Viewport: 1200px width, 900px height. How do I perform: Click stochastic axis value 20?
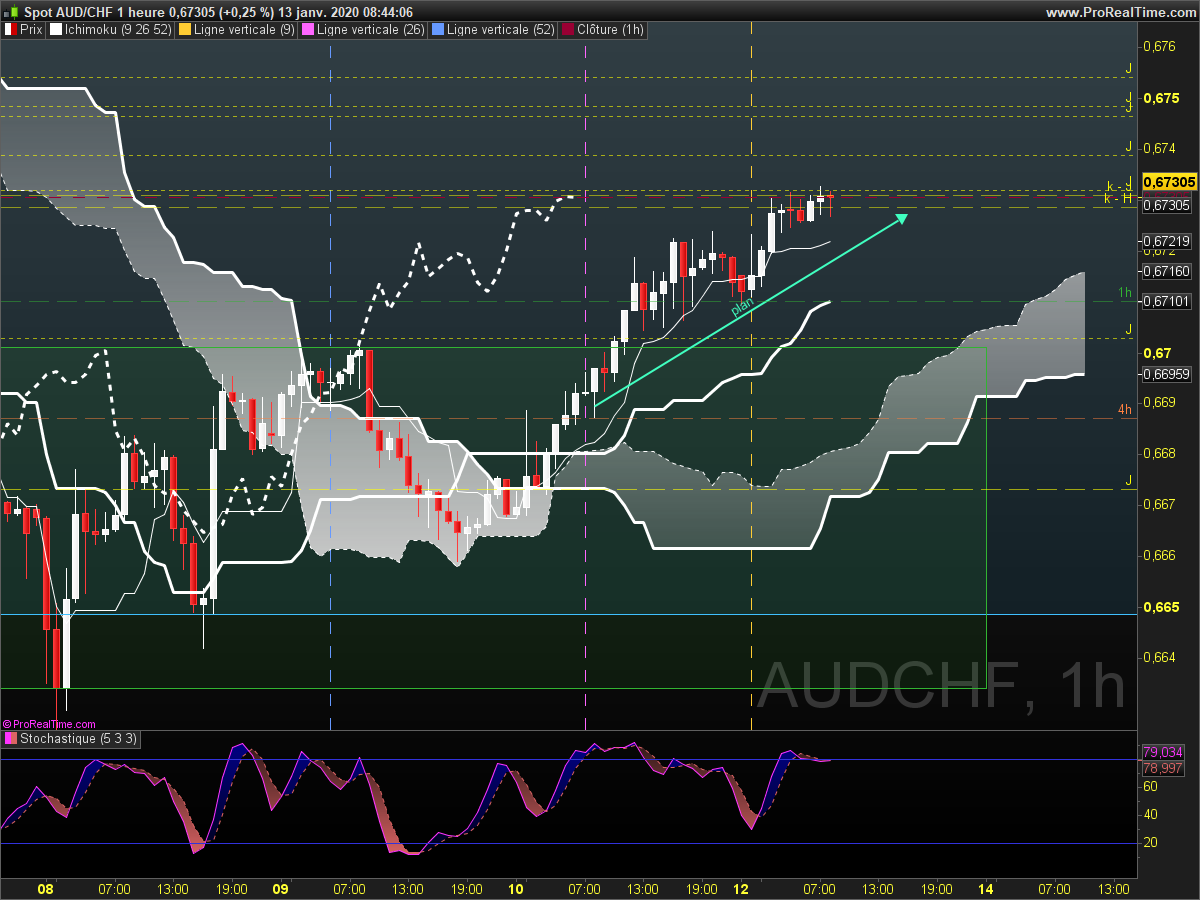coord(1150,842)
